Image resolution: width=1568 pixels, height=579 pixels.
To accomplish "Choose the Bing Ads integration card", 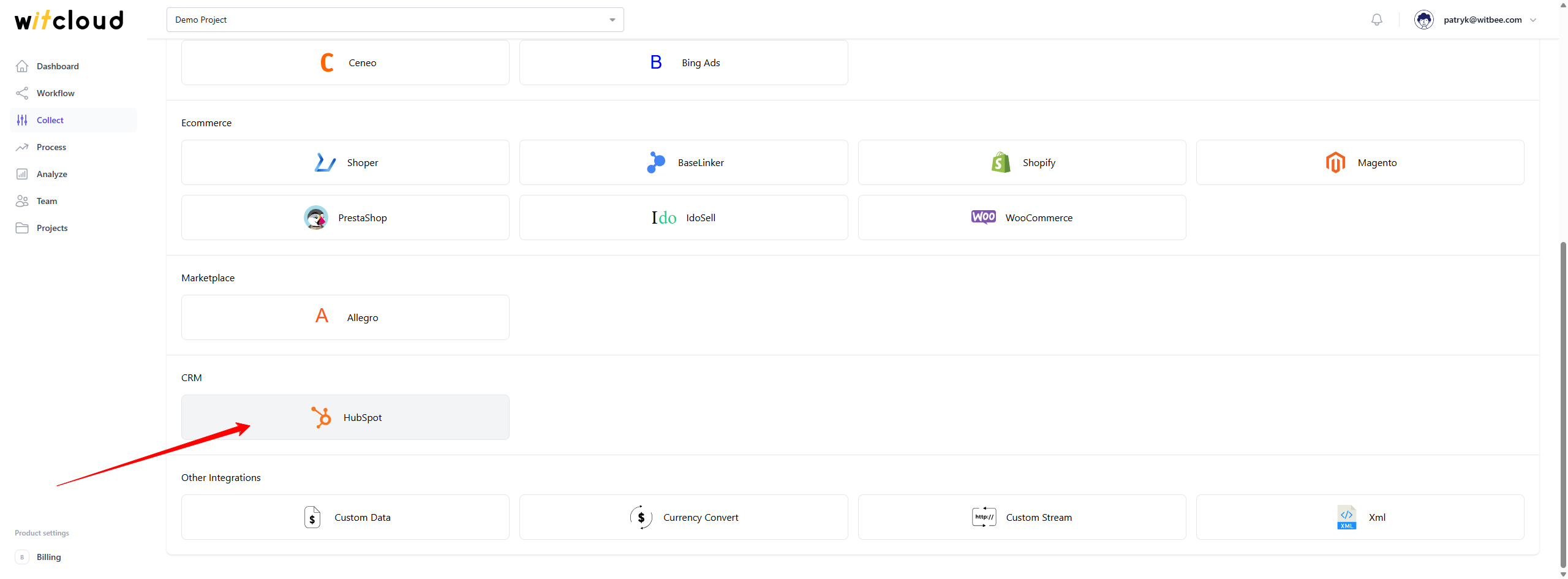I will point(684,62).
